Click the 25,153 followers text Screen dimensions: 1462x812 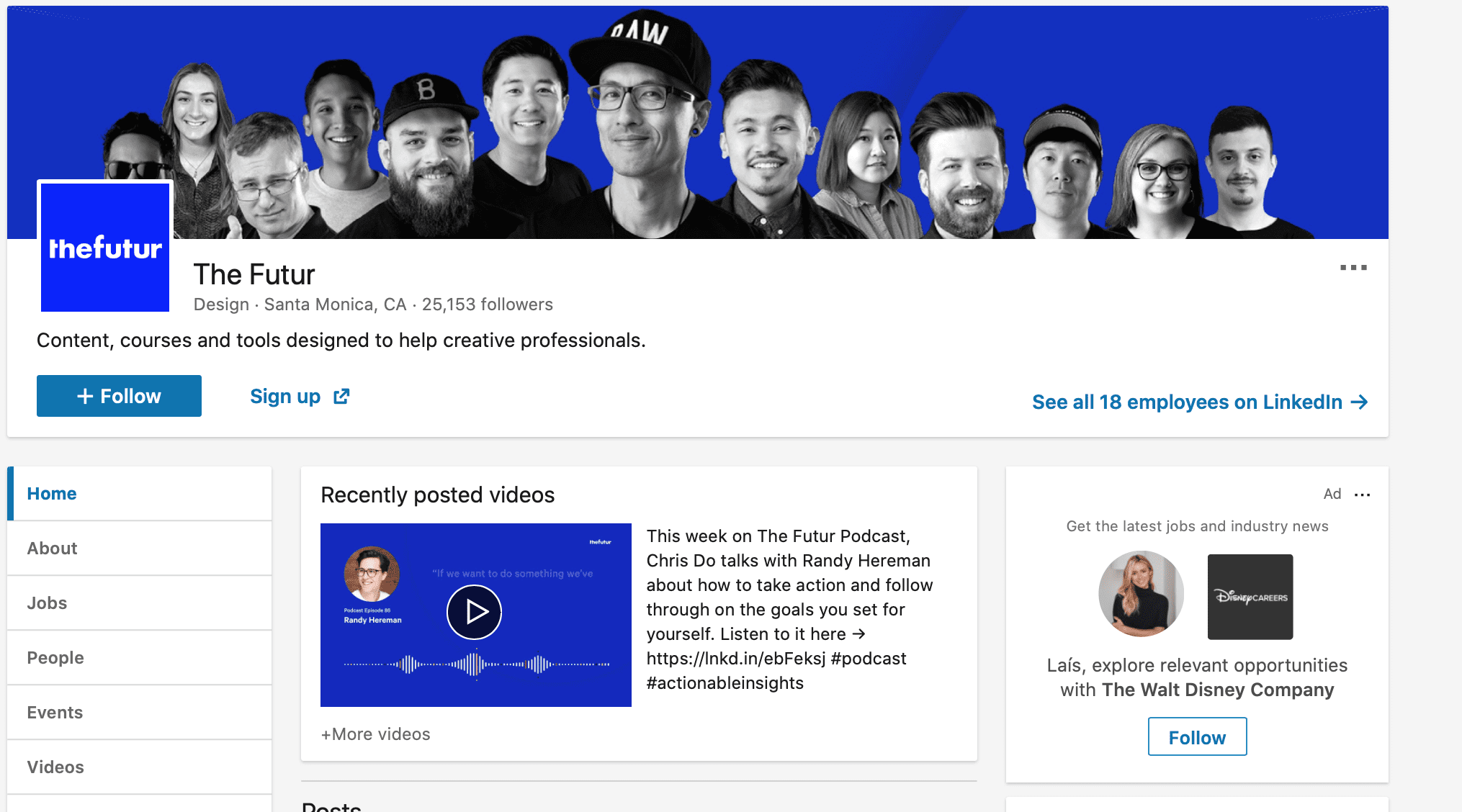pyautogui.click(x=488, y=304)
